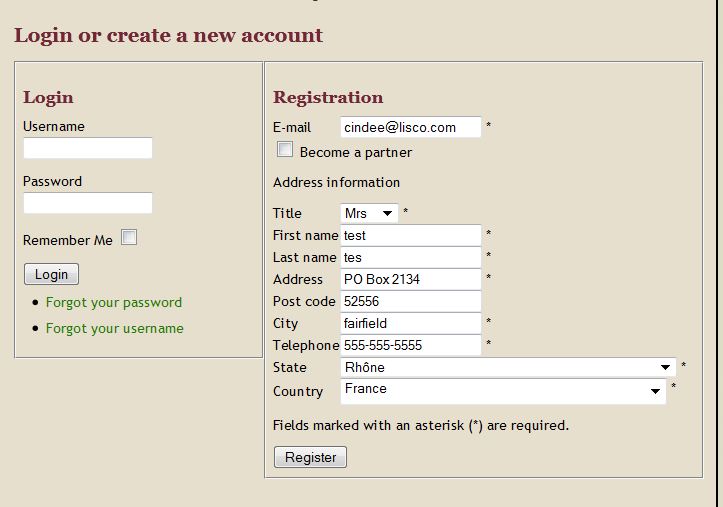Screen dimensions: 723x507
Task: Select the City field containing fairfield
Action: coord(411,323)
